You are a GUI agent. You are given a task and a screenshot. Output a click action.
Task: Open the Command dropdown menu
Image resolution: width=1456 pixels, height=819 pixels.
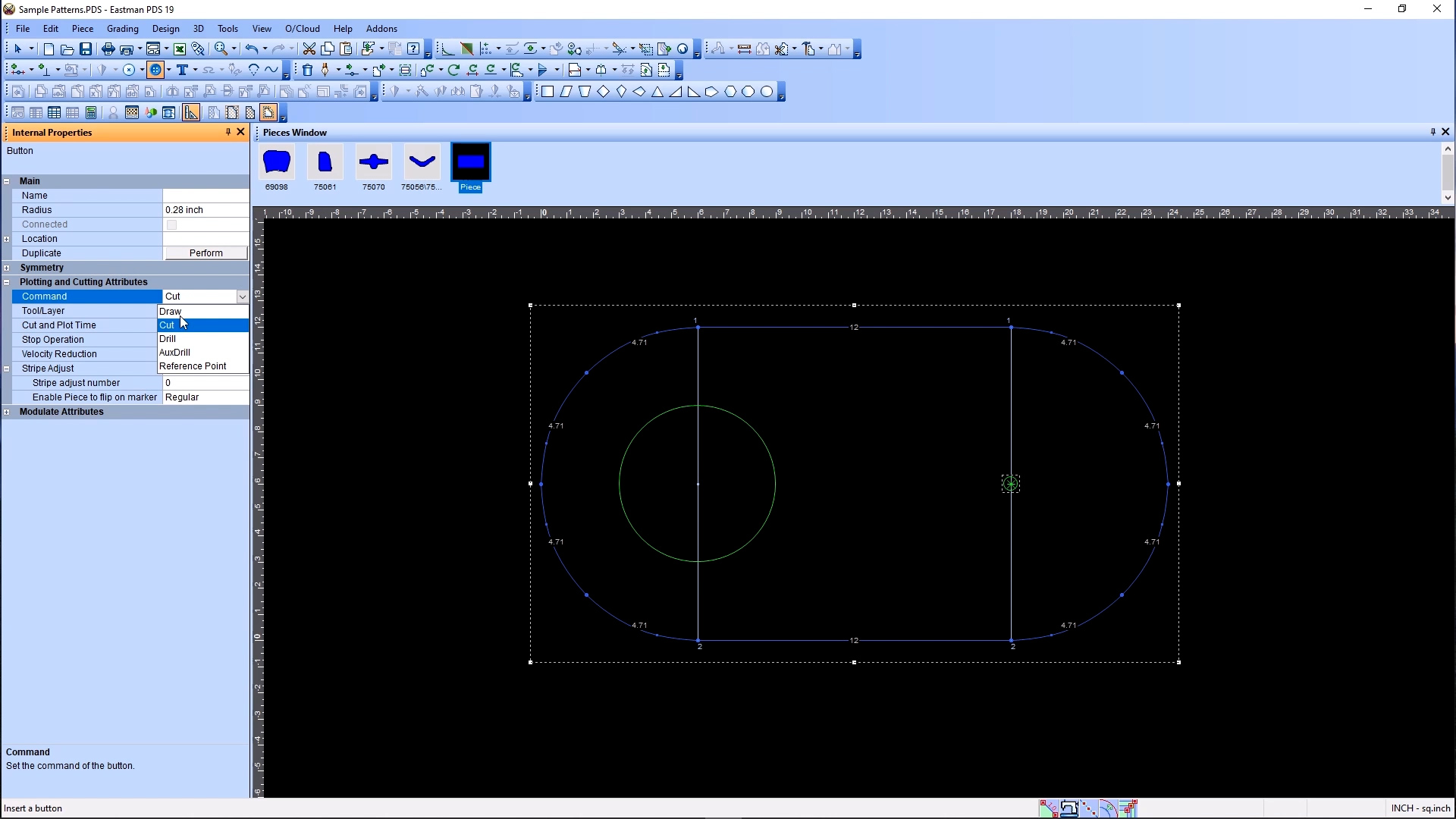tap(241, 296)
